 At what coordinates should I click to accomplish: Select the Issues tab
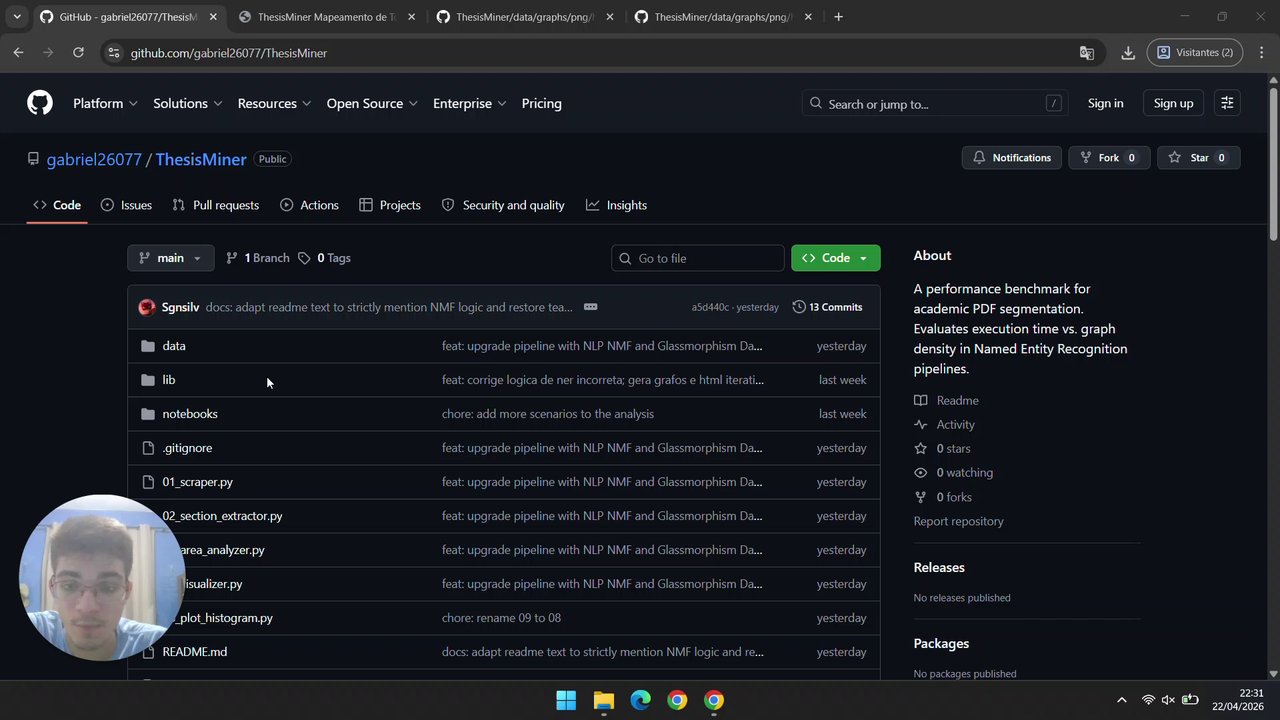point(126,205)
